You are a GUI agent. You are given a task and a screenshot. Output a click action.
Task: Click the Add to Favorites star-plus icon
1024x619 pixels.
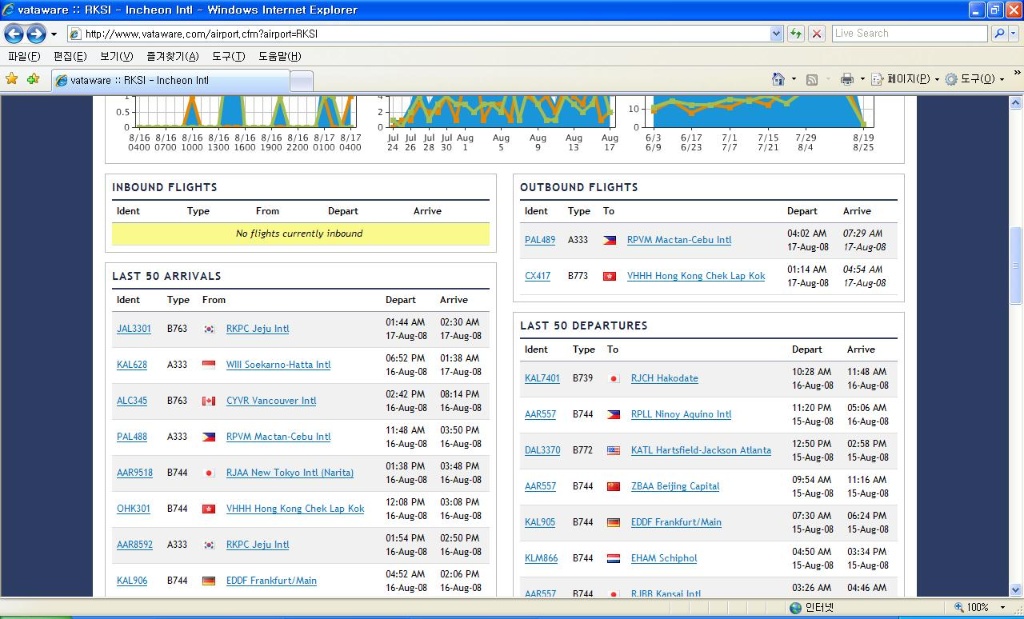point(33,79)
